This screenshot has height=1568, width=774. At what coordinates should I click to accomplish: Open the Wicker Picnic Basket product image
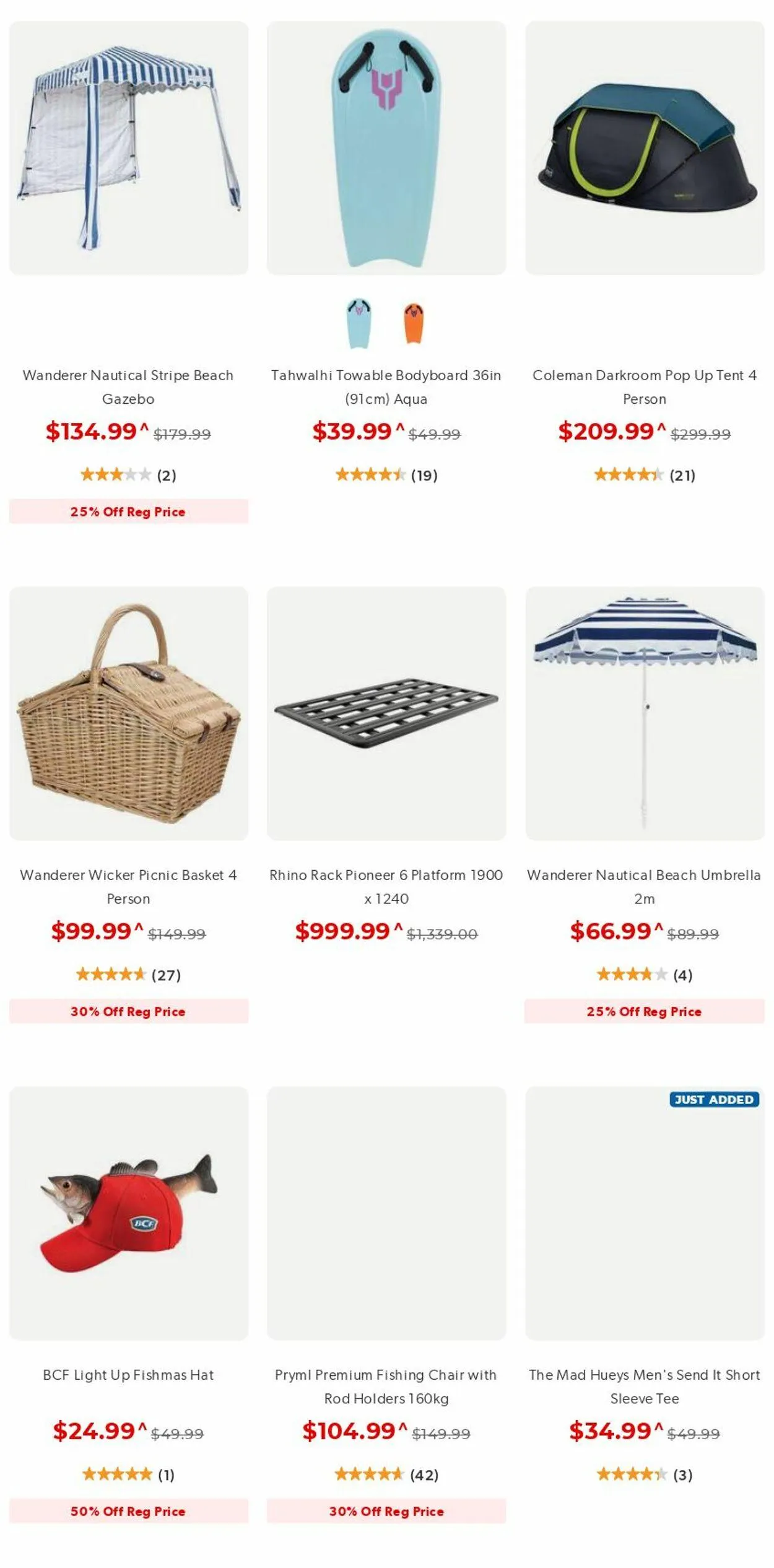tap(129, 713)
